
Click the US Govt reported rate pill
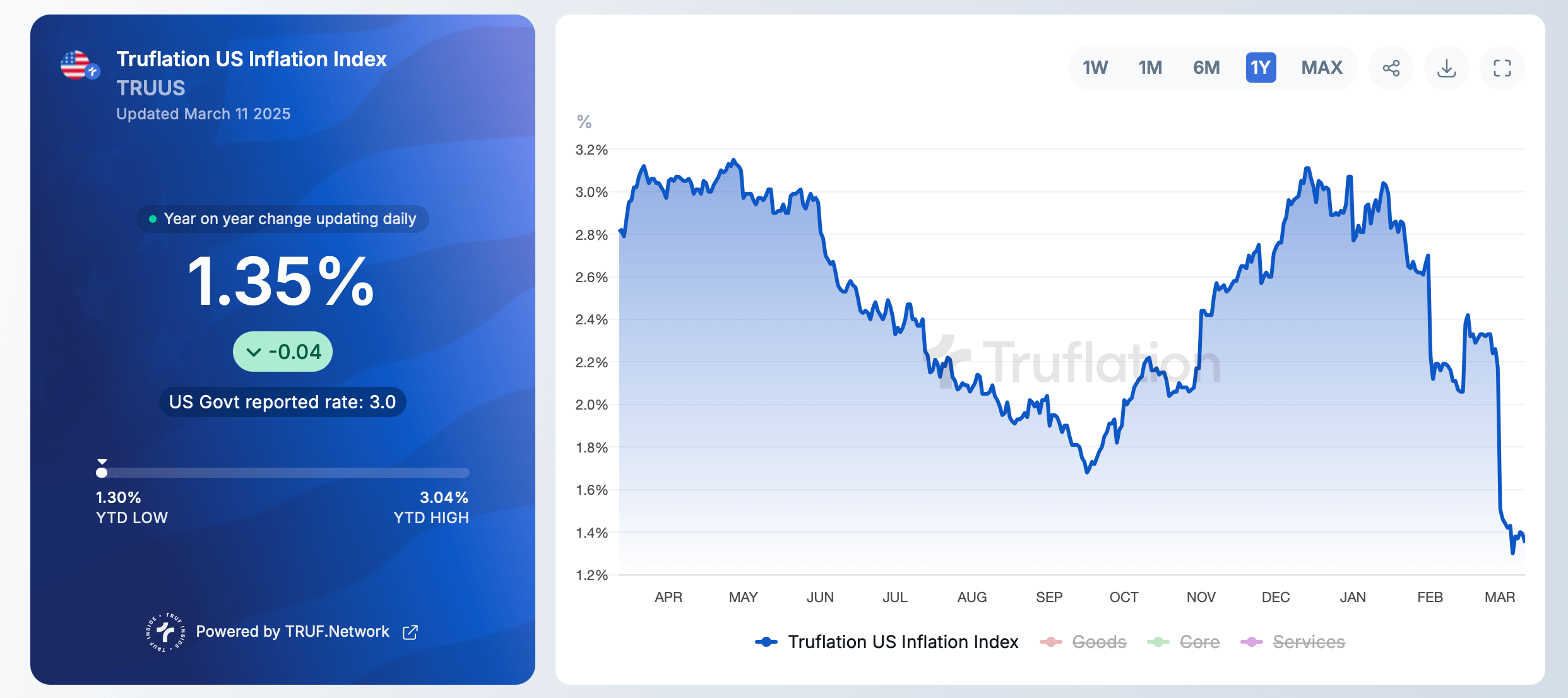(282, 401)
